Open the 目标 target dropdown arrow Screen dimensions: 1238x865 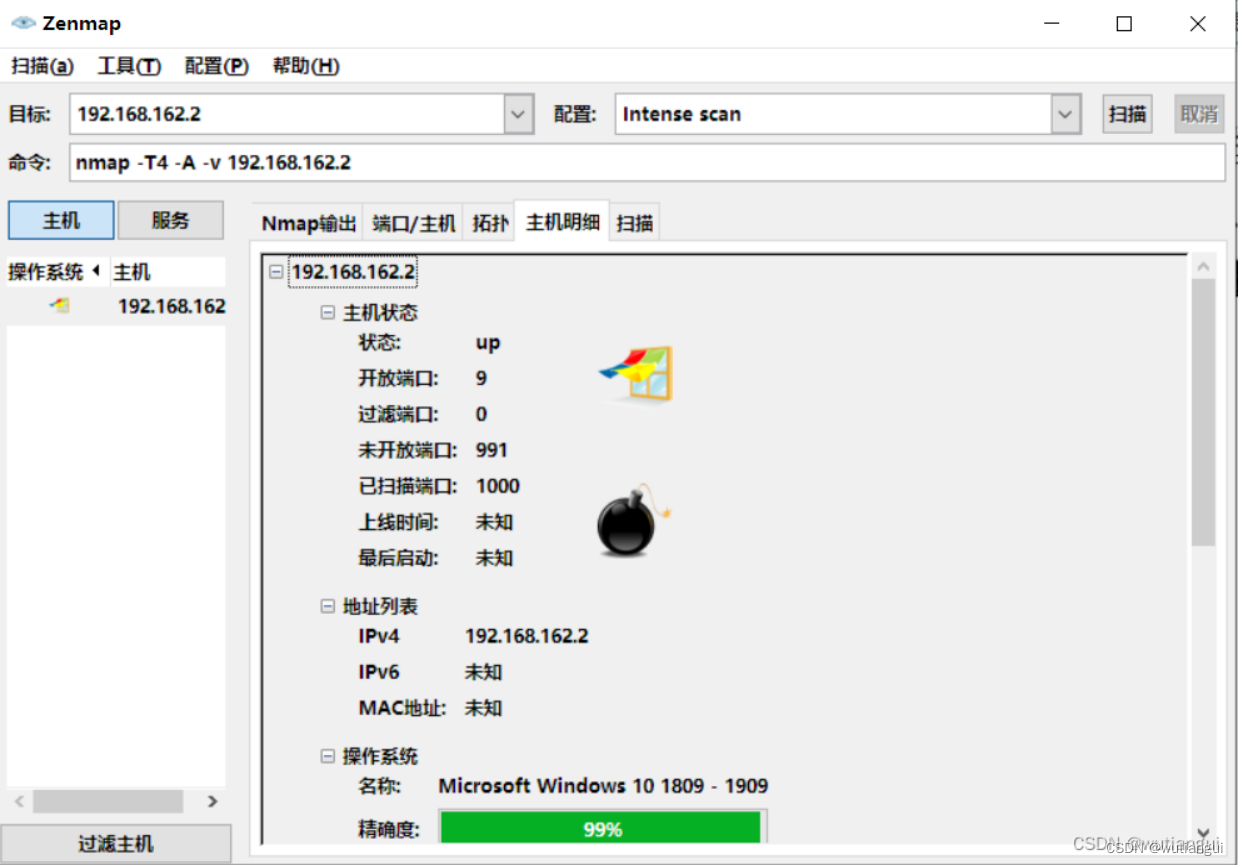[517, 114]
